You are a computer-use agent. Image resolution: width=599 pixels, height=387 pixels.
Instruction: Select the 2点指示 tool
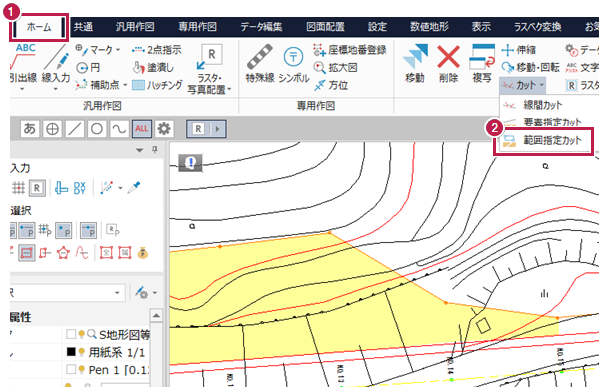(157, 50)
